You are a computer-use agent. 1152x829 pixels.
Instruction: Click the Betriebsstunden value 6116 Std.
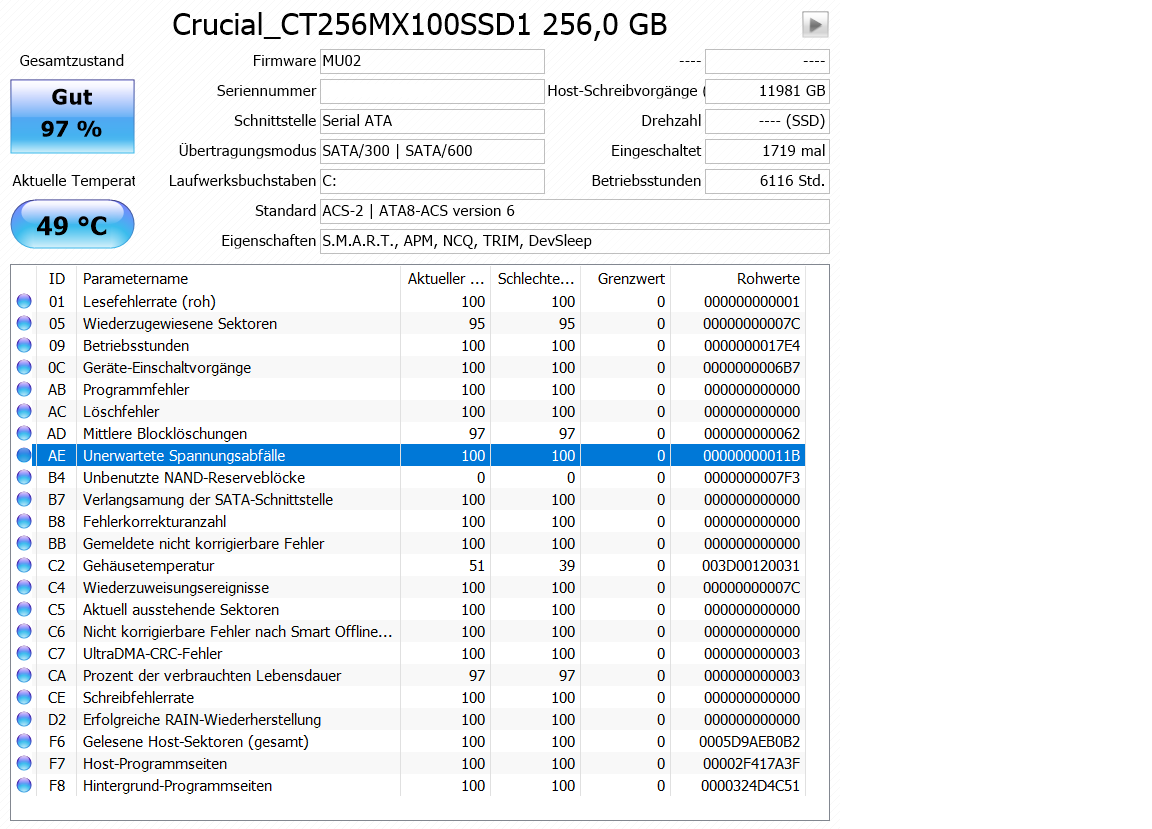click(767, 182)
